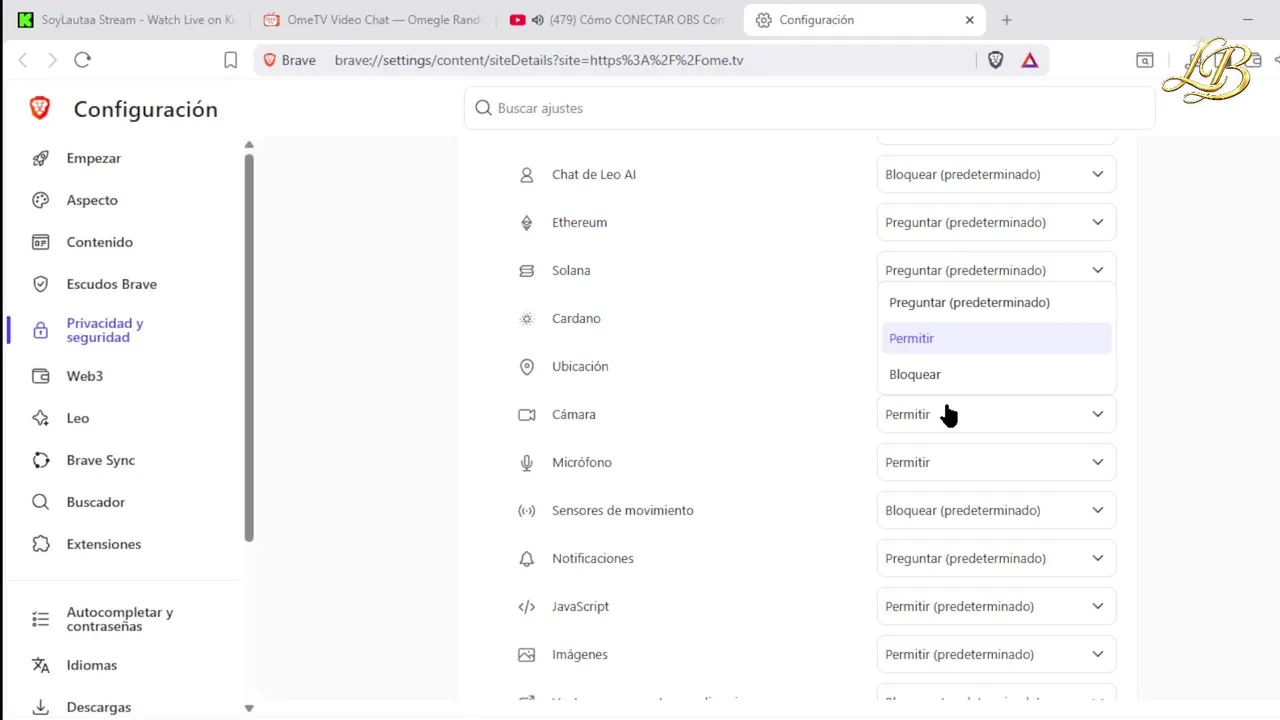
Task: Switch to the OmeTV Video Chat tab
Action: (x=375, y=20)
